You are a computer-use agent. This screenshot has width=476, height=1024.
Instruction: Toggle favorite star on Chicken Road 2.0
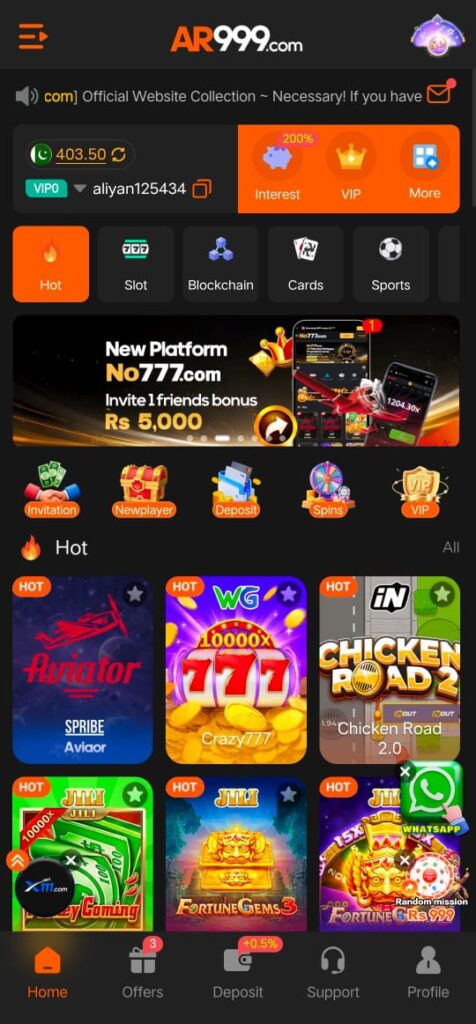(x=442, y=594)
